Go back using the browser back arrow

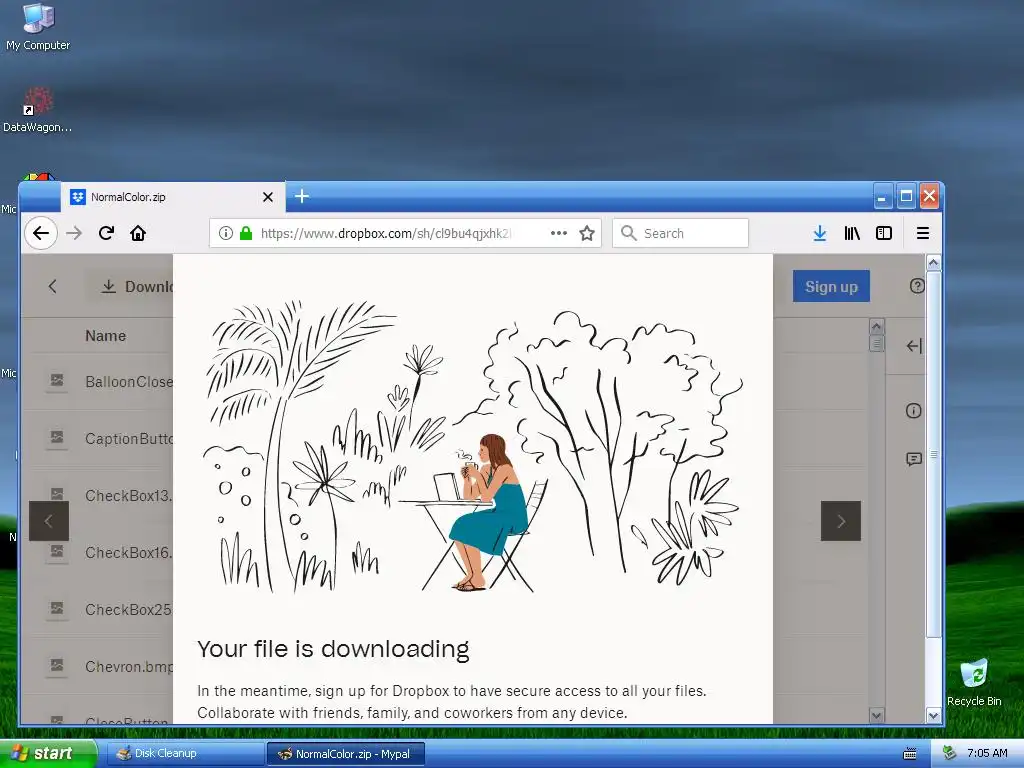point(40,233)
